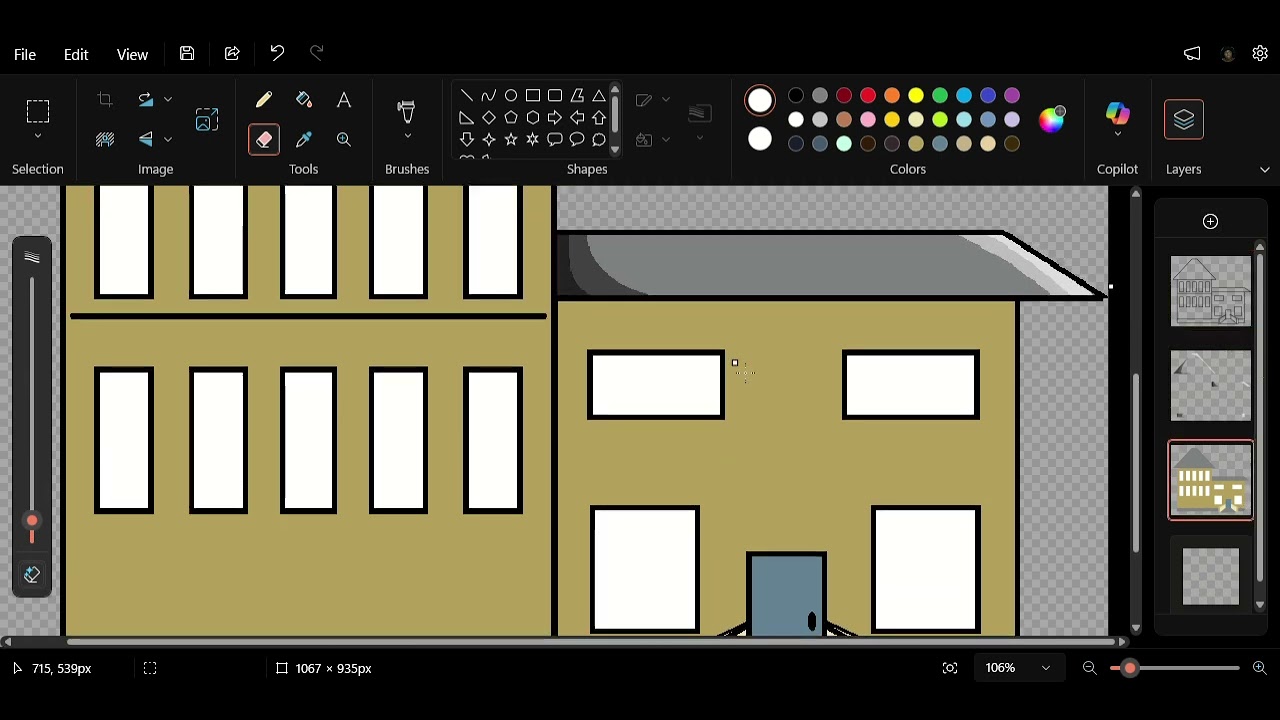Click the zoom out minus icon
Screen dimensions: 1280x720
coord(1090,668)
